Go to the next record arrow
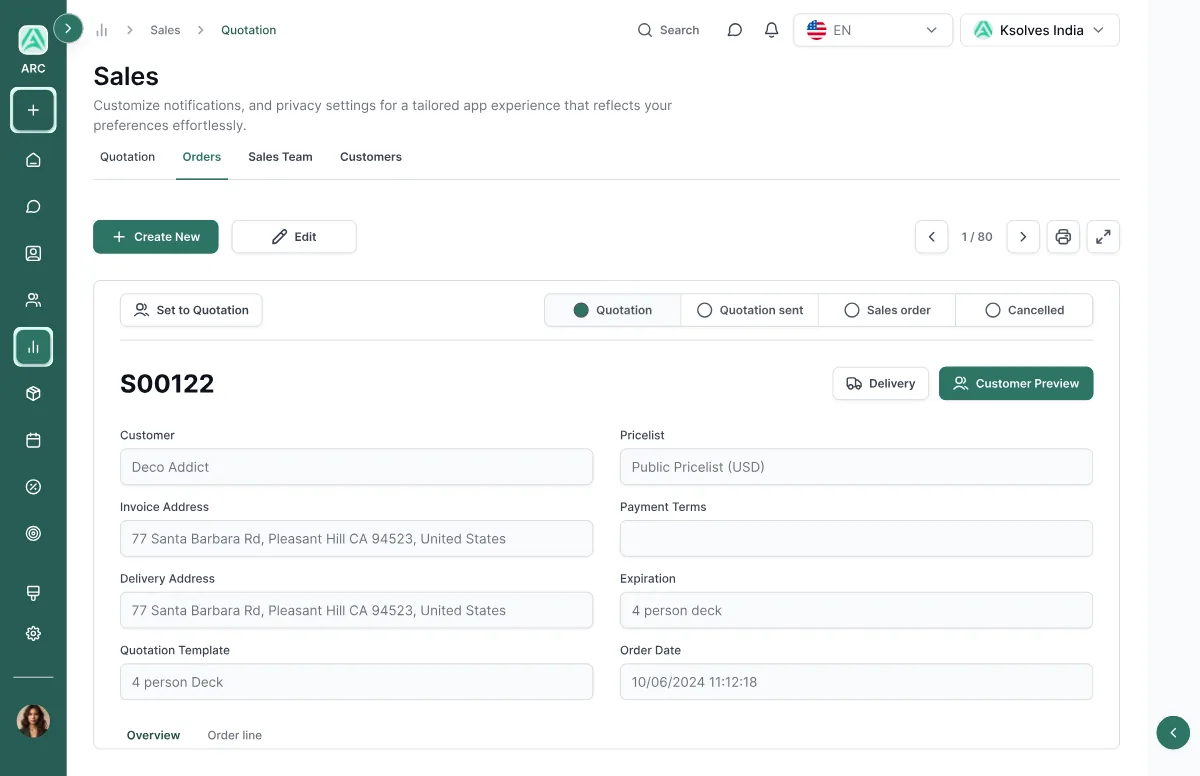Viewport: 1200px width, 776px height. [1023, 237]
